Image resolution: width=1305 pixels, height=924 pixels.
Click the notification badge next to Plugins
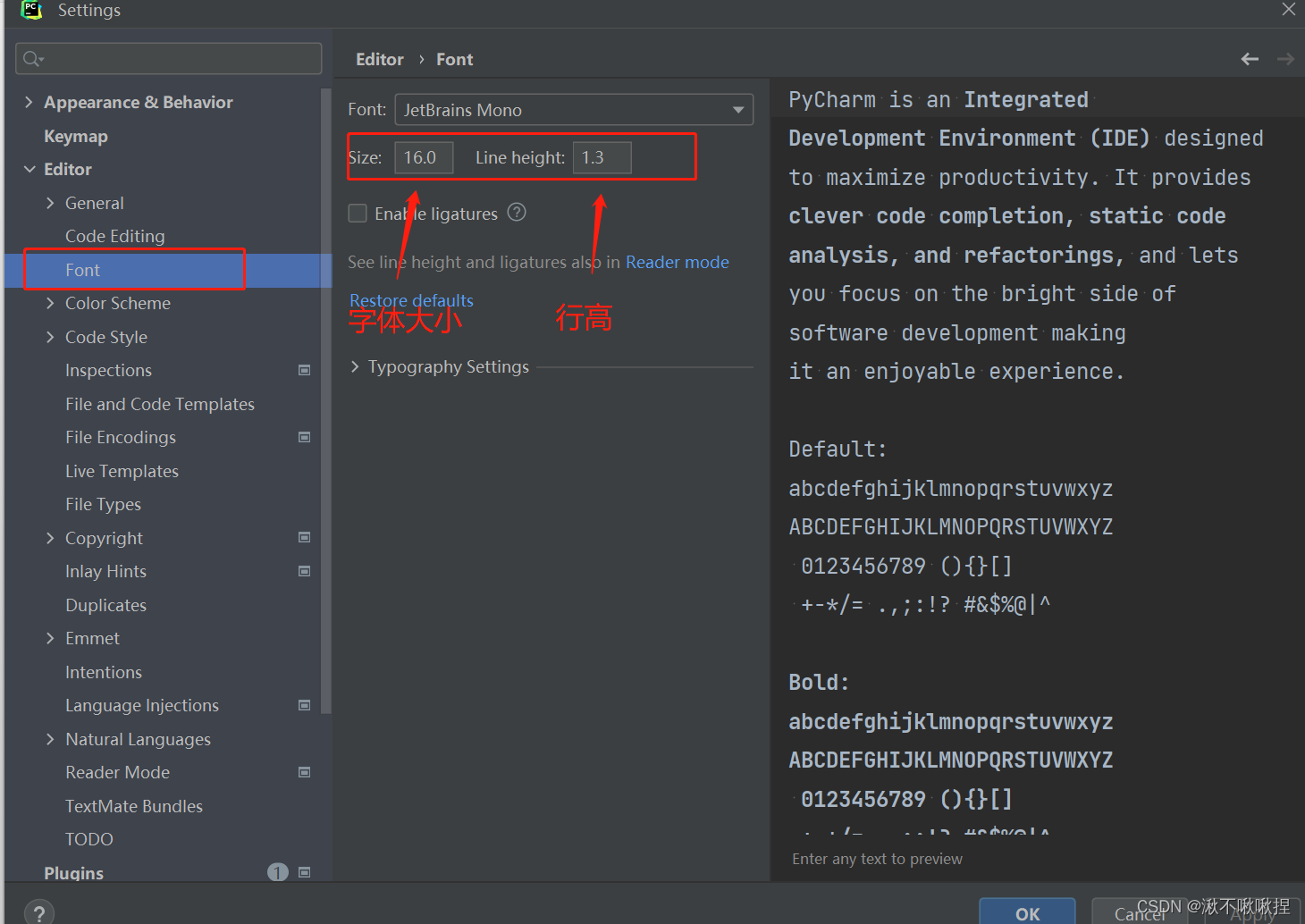coord(277,871)
